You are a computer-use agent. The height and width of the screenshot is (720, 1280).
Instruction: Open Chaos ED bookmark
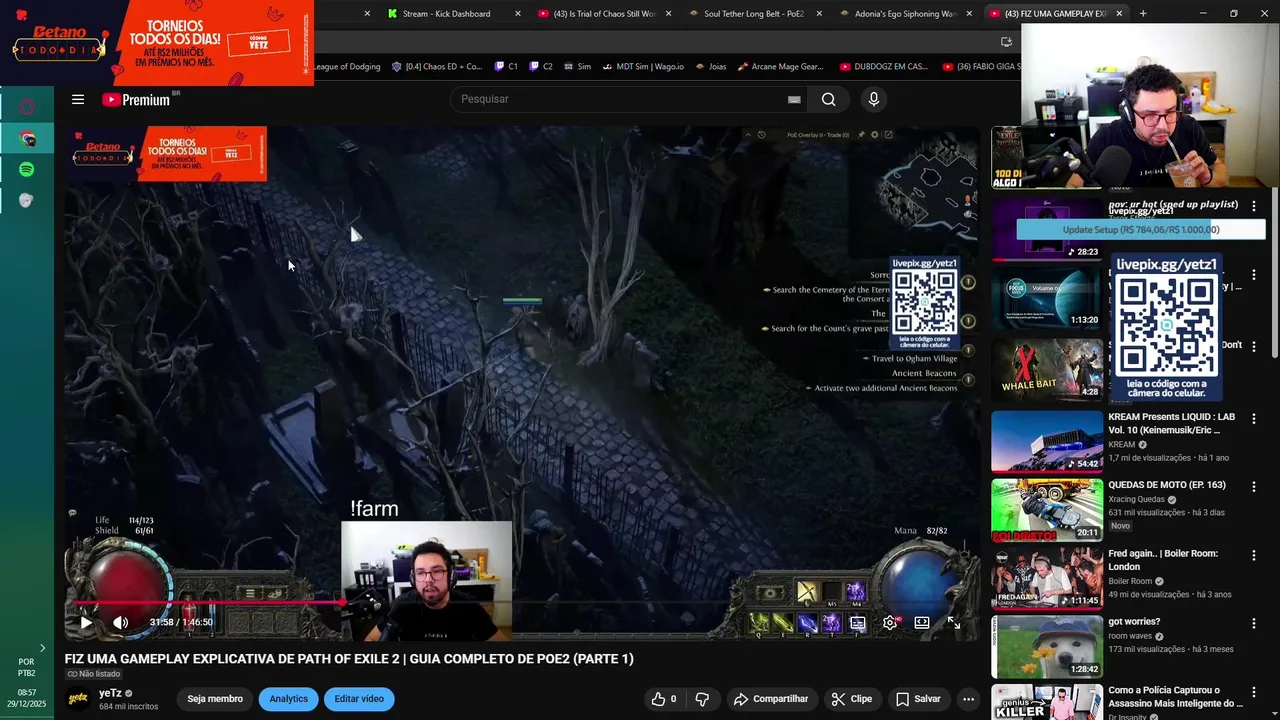click(x=437, y=67)
